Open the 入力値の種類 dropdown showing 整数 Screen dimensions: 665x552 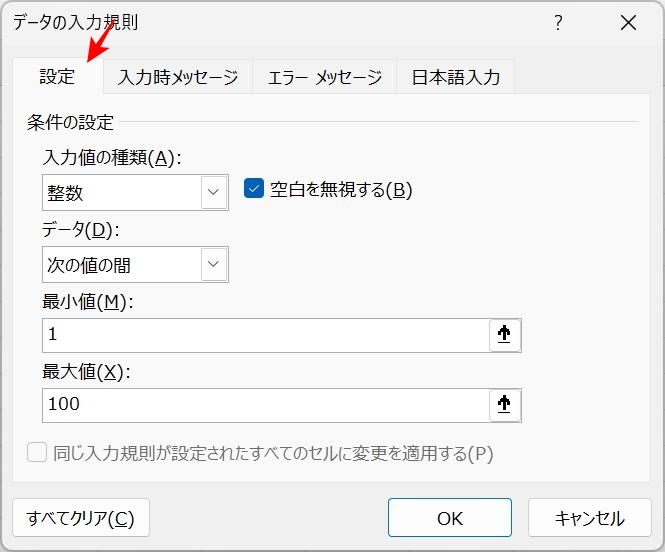[x=135, y=192]
